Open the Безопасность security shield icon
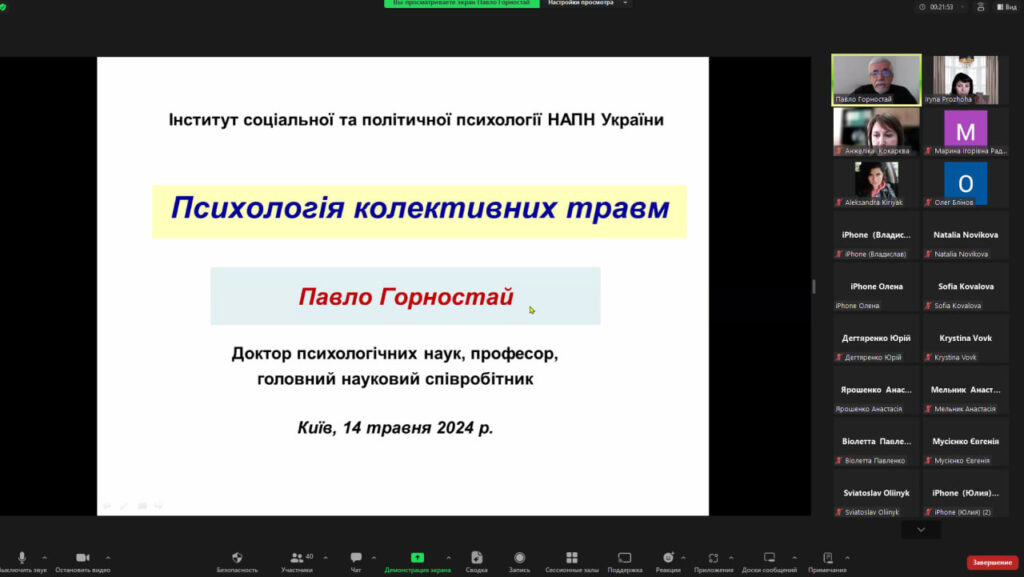 click(237, 558)
